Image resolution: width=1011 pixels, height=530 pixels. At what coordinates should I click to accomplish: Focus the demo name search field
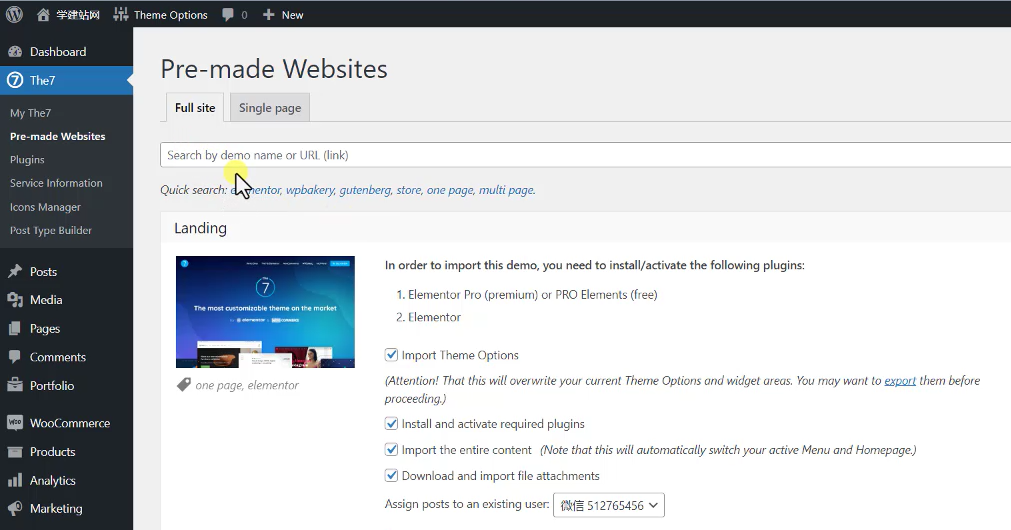585,155
